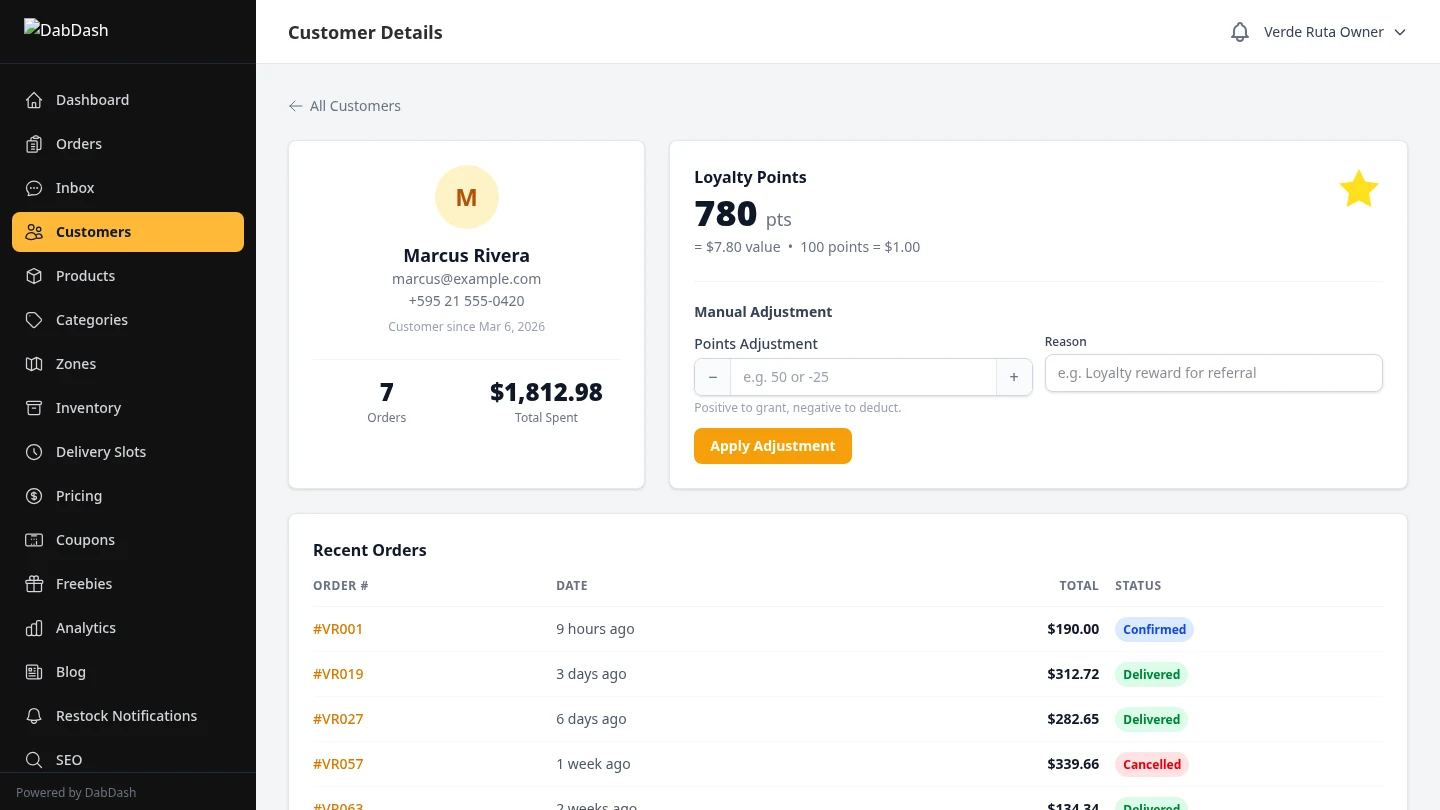The height and width of the screenshot is (810, 1440).
Task: Click the plus stepper on Points Adjustment
Action: click(x=1014, y=377)
